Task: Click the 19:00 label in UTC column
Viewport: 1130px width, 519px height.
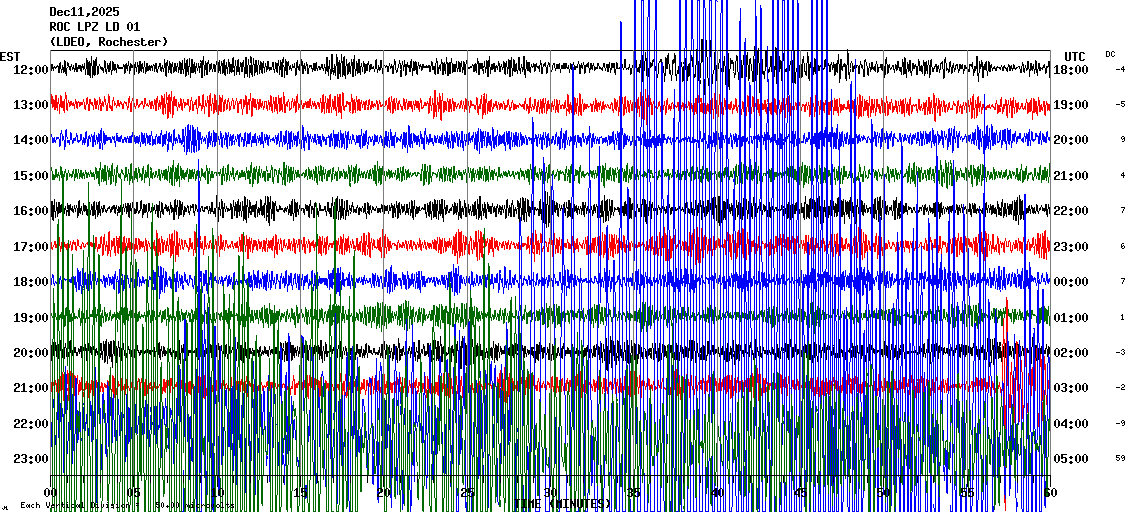Action: coord(1071,105)
